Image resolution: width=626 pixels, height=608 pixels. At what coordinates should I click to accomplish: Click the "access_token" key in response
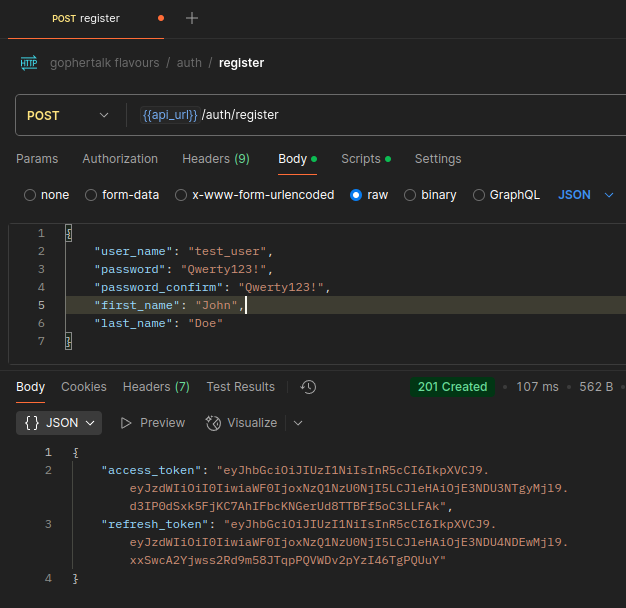(151, 470)
